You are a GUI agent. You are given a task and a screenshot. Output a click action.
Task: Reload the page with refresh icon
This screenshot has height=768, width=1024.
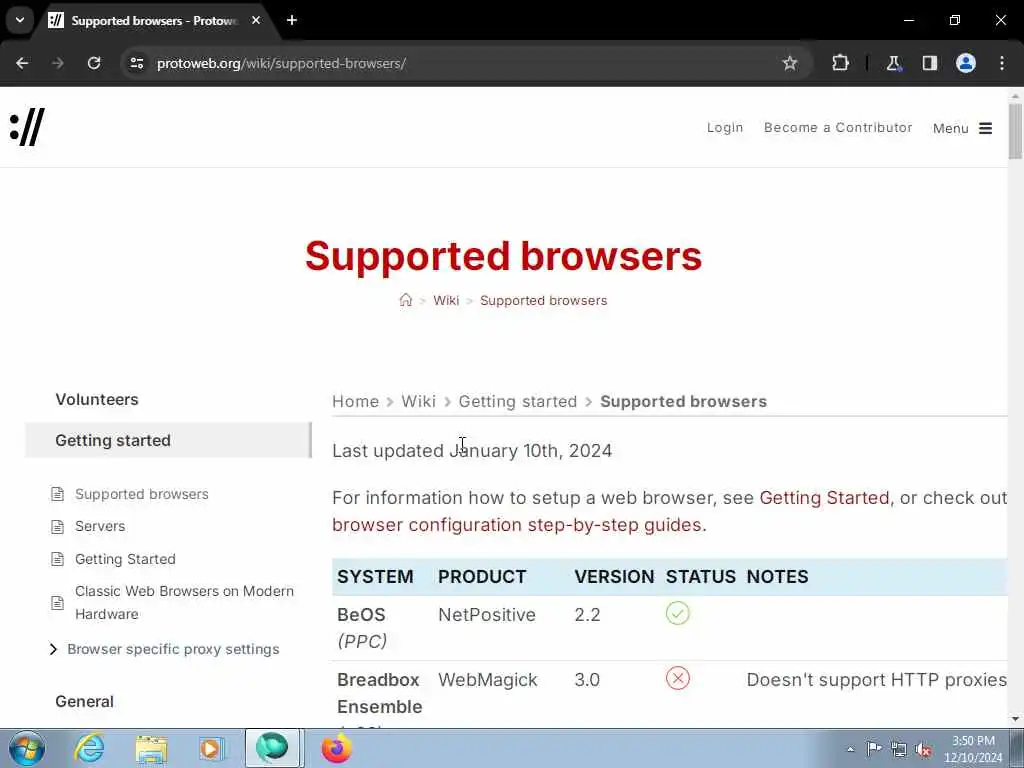click(x=94, y=63)
